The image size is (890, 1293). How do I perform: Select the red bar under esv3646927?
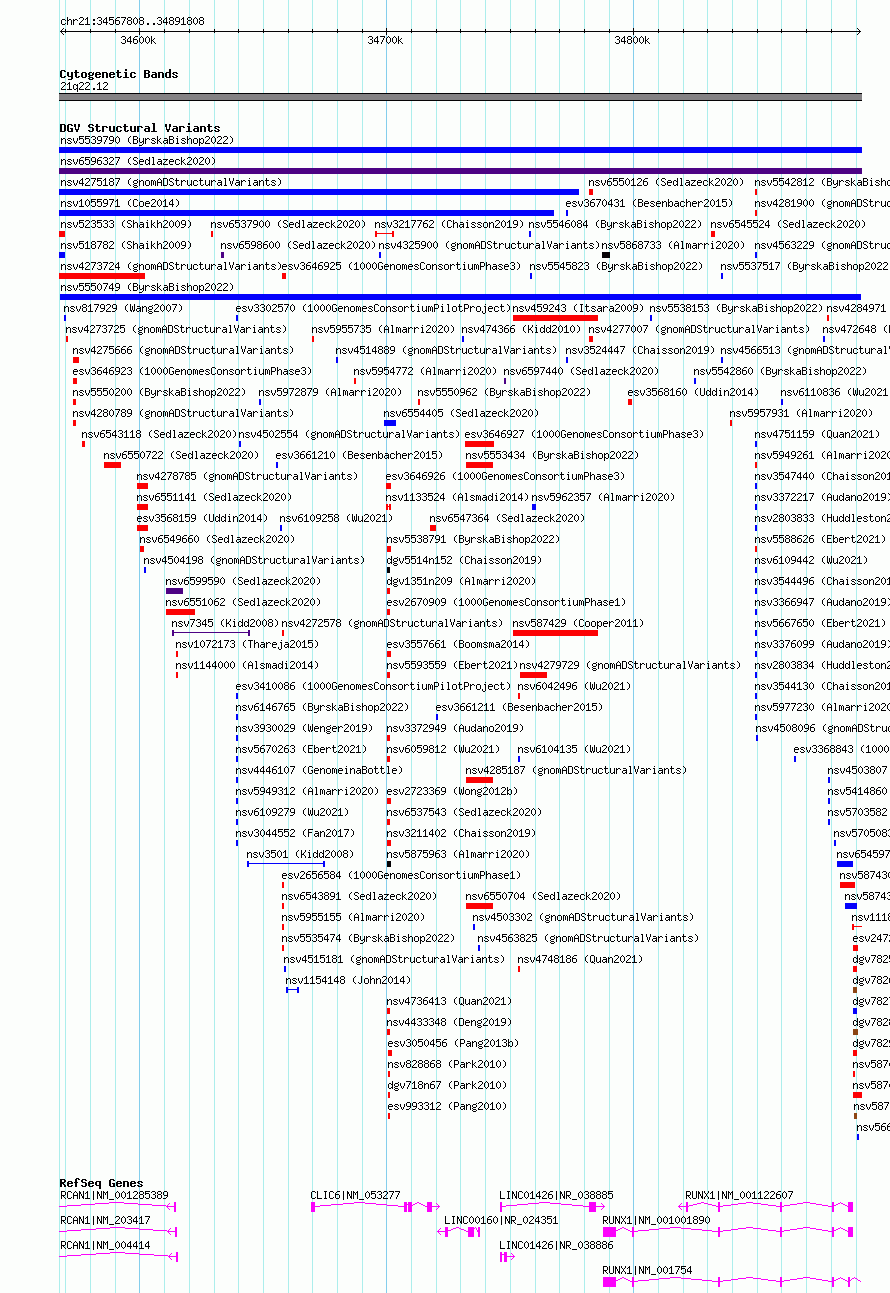click(479, 444)
